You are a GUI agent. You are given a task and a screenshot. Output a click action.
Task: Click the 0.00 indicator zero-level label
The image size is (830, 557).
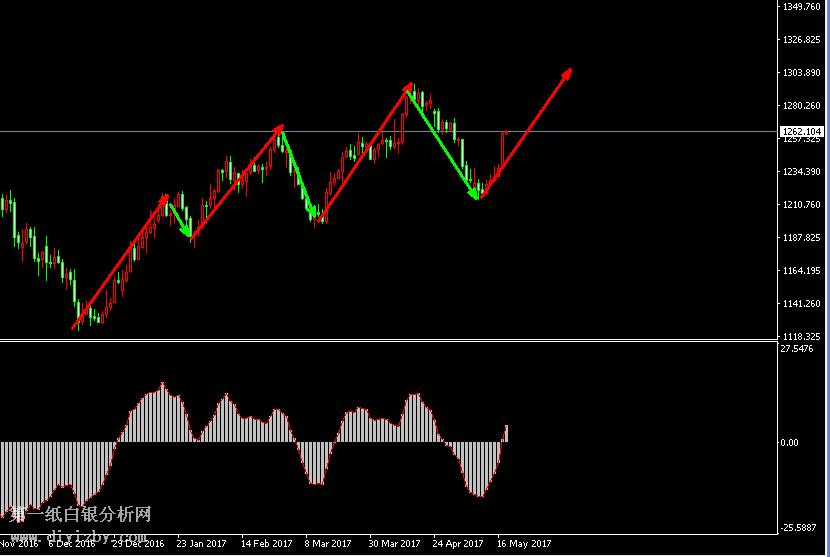tap(789, 442)
